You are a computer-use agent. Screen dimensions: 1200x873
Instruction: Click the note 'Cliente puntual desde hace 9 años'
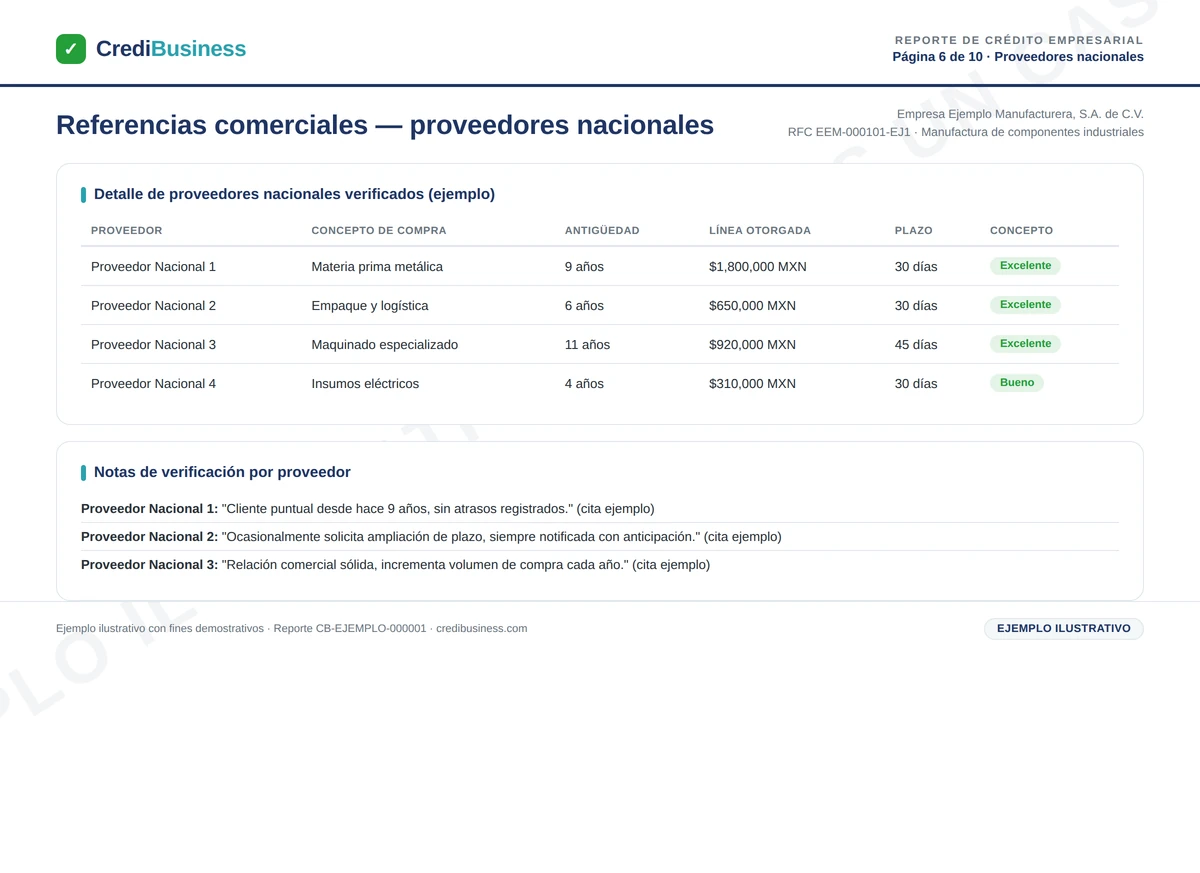[368, 509]
